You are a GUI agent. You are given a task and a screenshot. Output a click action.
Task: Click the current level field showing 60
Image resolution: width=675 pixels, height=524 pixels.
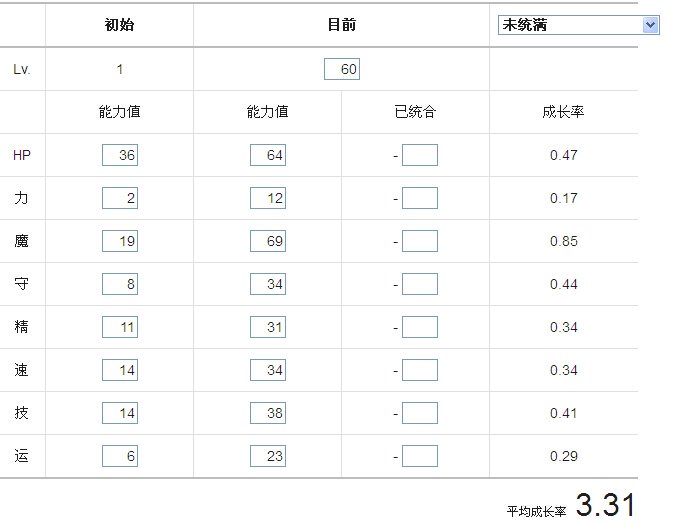342,69
